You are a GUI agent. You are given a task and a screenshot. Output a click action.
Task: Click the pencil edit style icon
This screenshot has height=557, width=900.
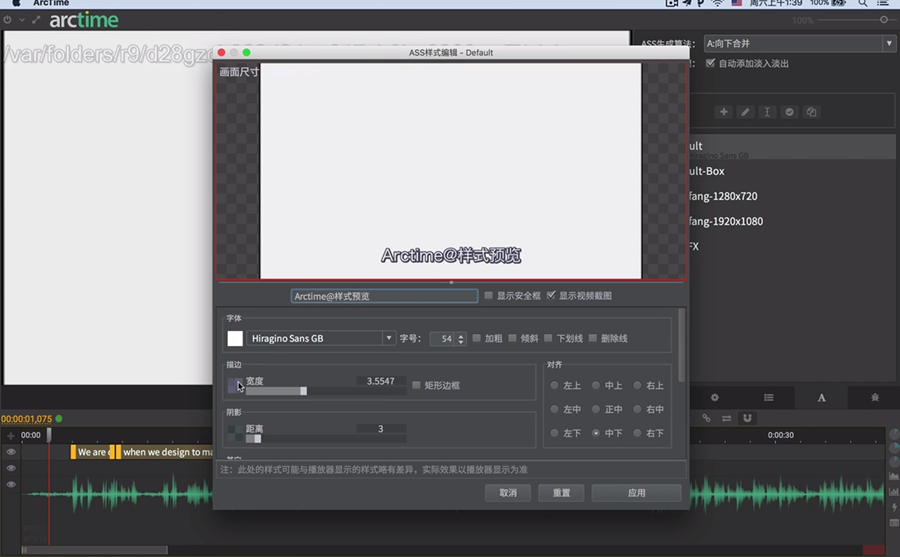(x=746, y=112)
